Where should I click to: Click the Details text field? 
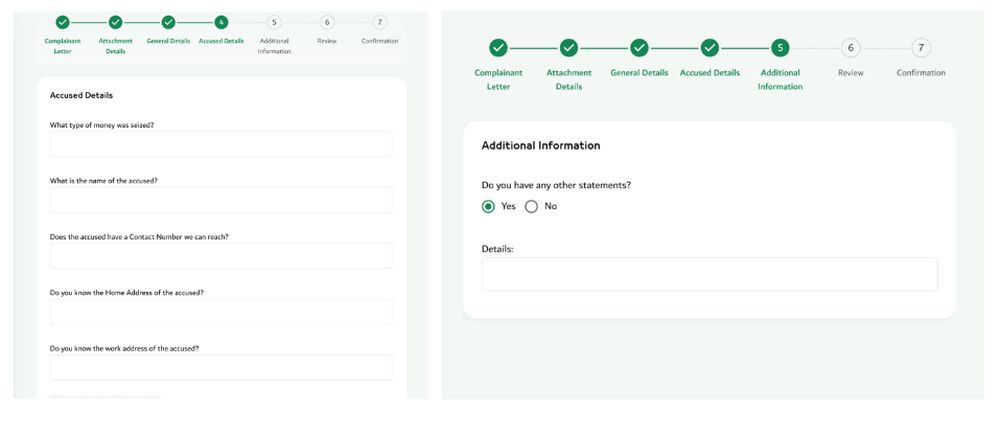(709, 274)
